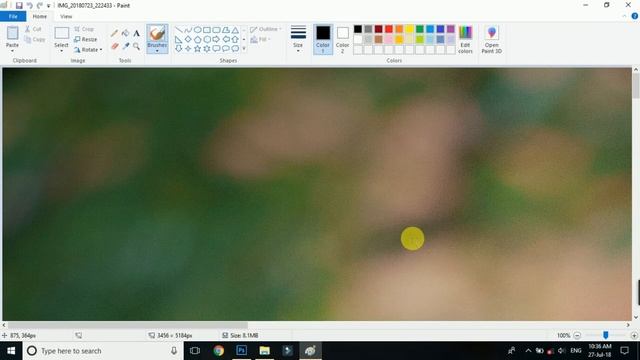Pick the black color swatch

[358, 29]
